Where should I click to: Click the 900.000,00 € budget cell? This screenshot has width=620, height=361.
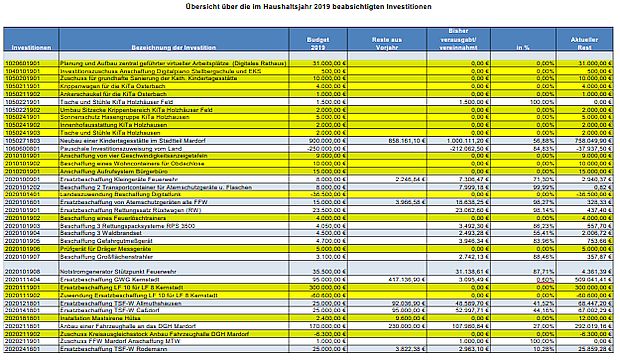click(318, 141)
